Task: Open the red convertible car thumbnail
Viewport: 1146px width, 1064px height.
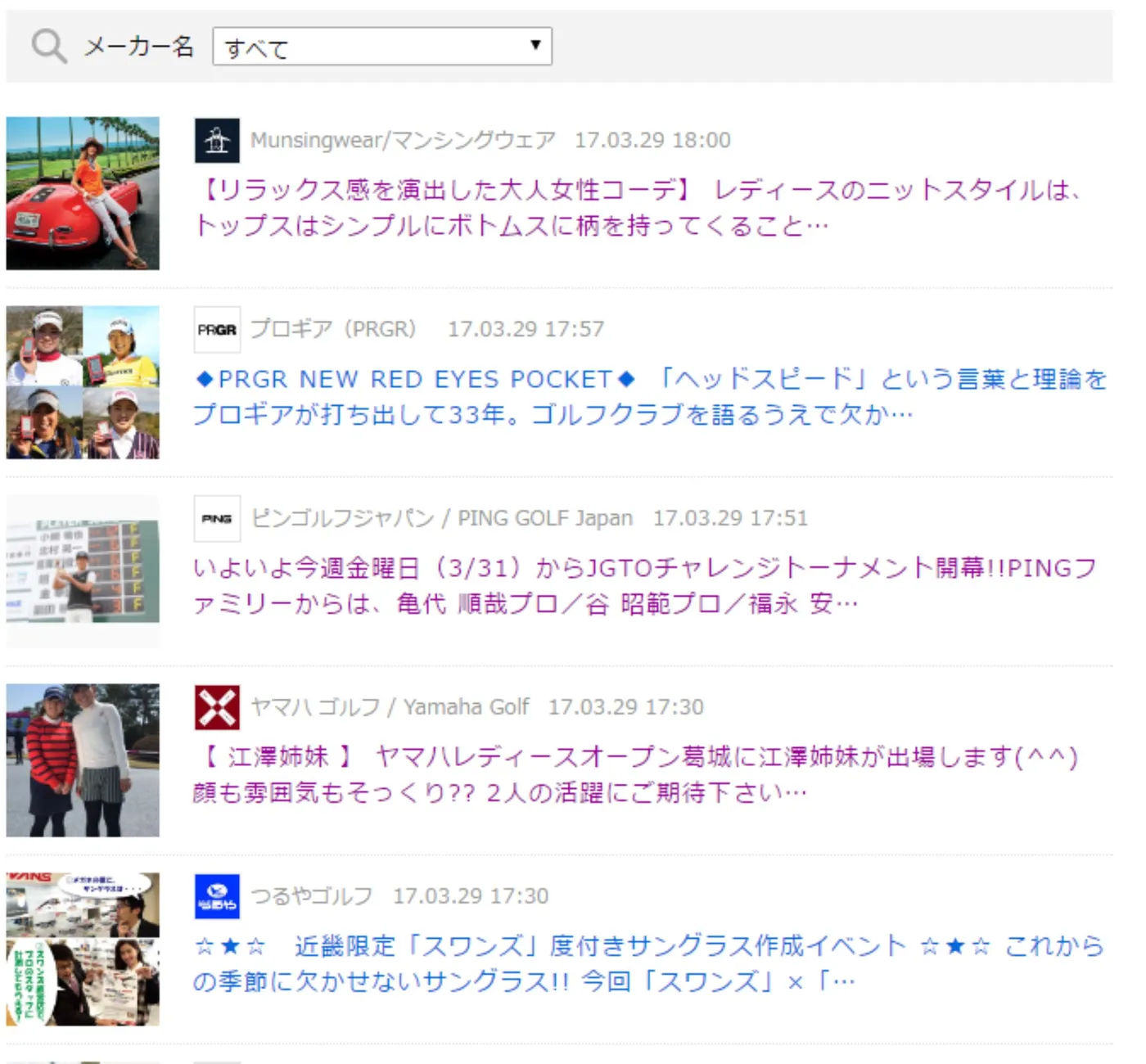Action: pos(83,193)
